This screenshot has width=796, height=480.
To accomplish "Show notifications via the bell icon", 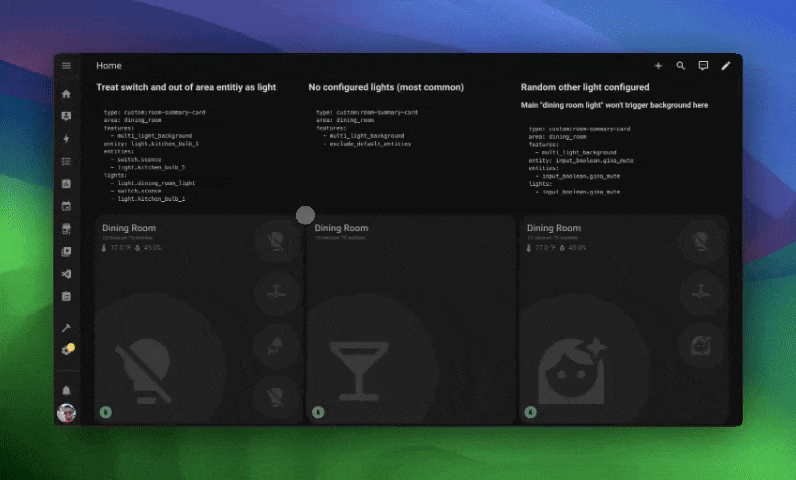I will pyautogui.click(x=66, y=390).
